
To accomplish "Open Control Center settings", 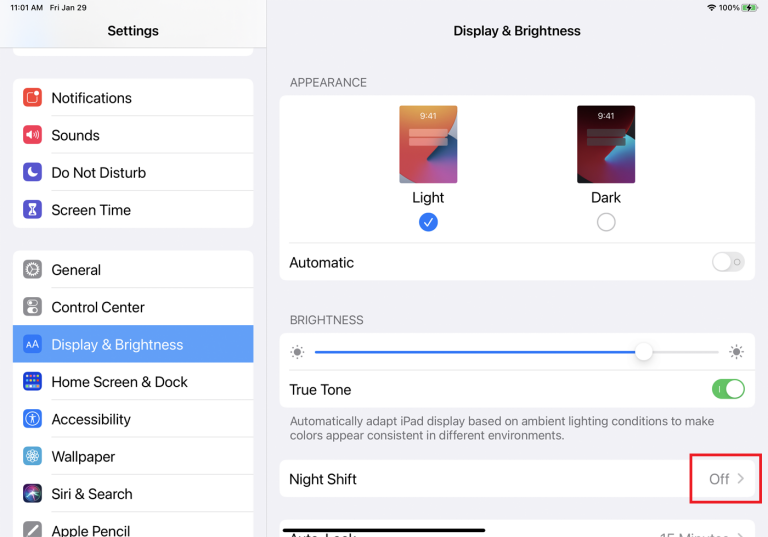I will pos(133,307).
